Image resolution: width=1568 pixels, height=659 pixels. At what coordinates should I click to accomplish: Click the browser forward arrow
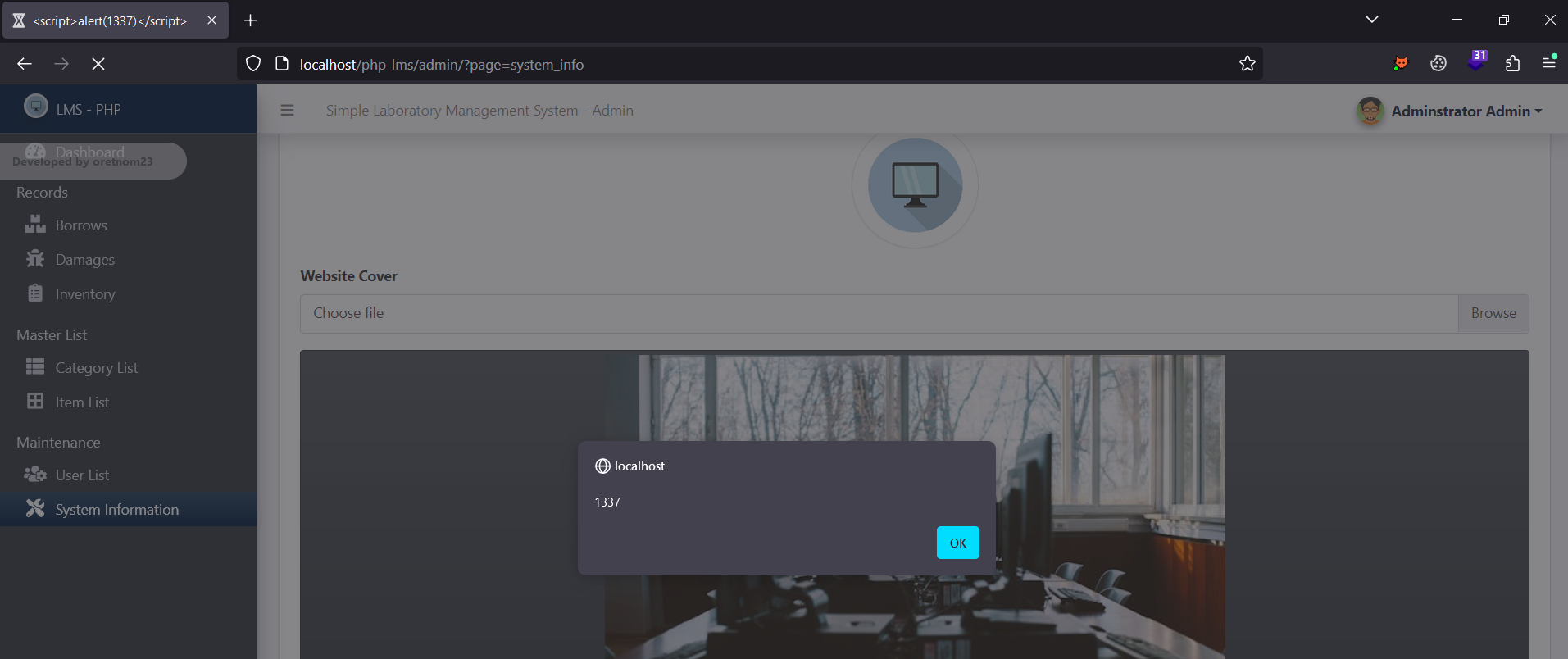[x=61, y=64]
